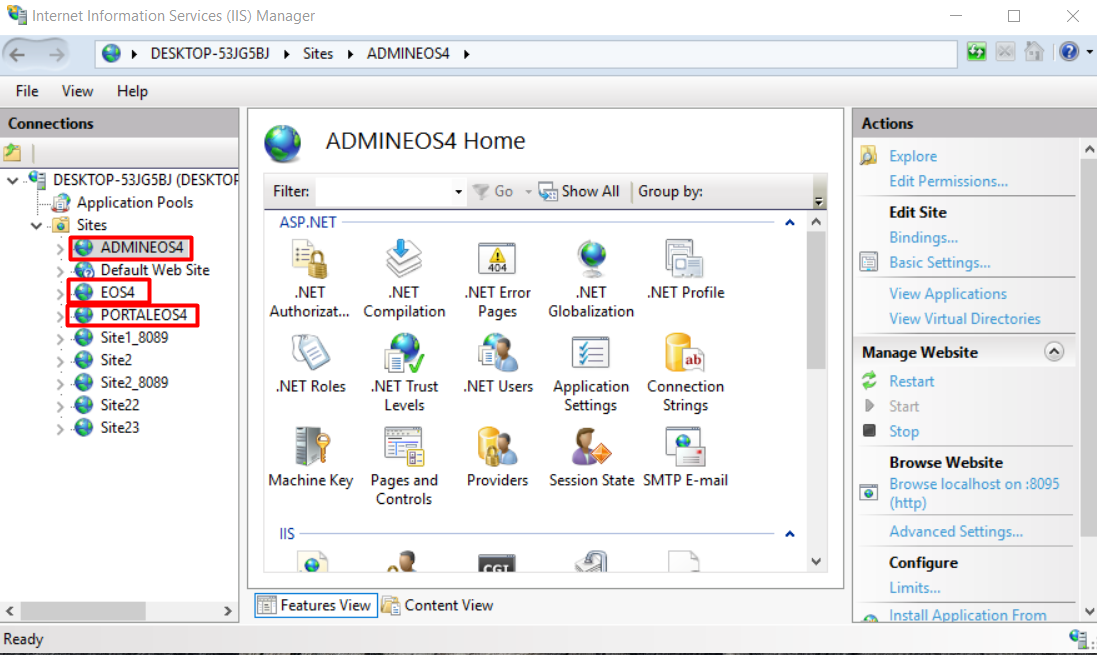
Task: Open Pages and Controls feature
Action: [x=404, y=466]
